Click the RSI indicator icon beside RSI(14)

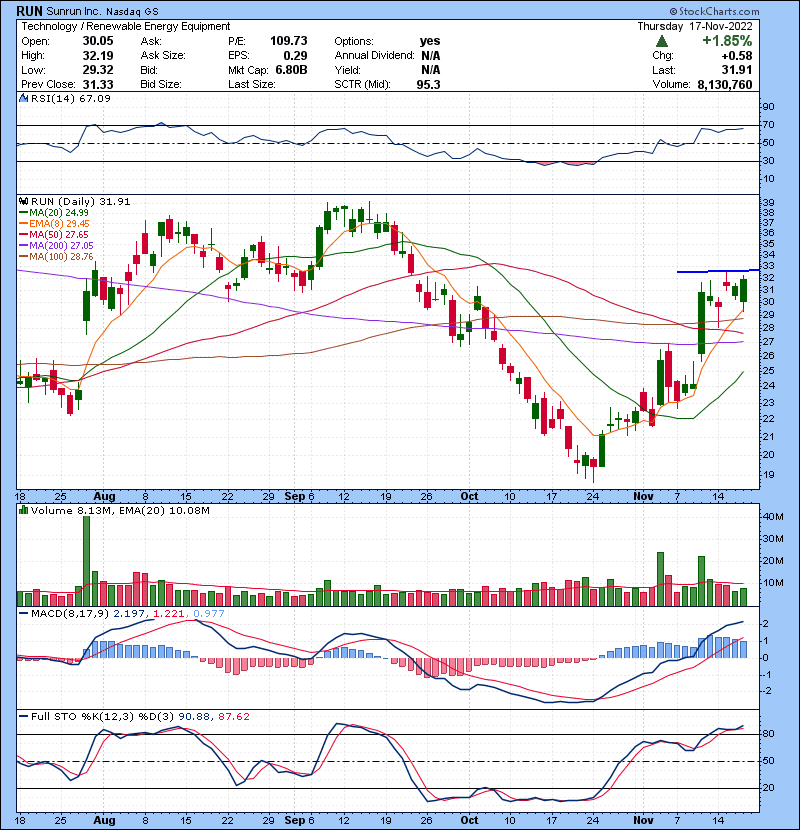pos(23,98)
